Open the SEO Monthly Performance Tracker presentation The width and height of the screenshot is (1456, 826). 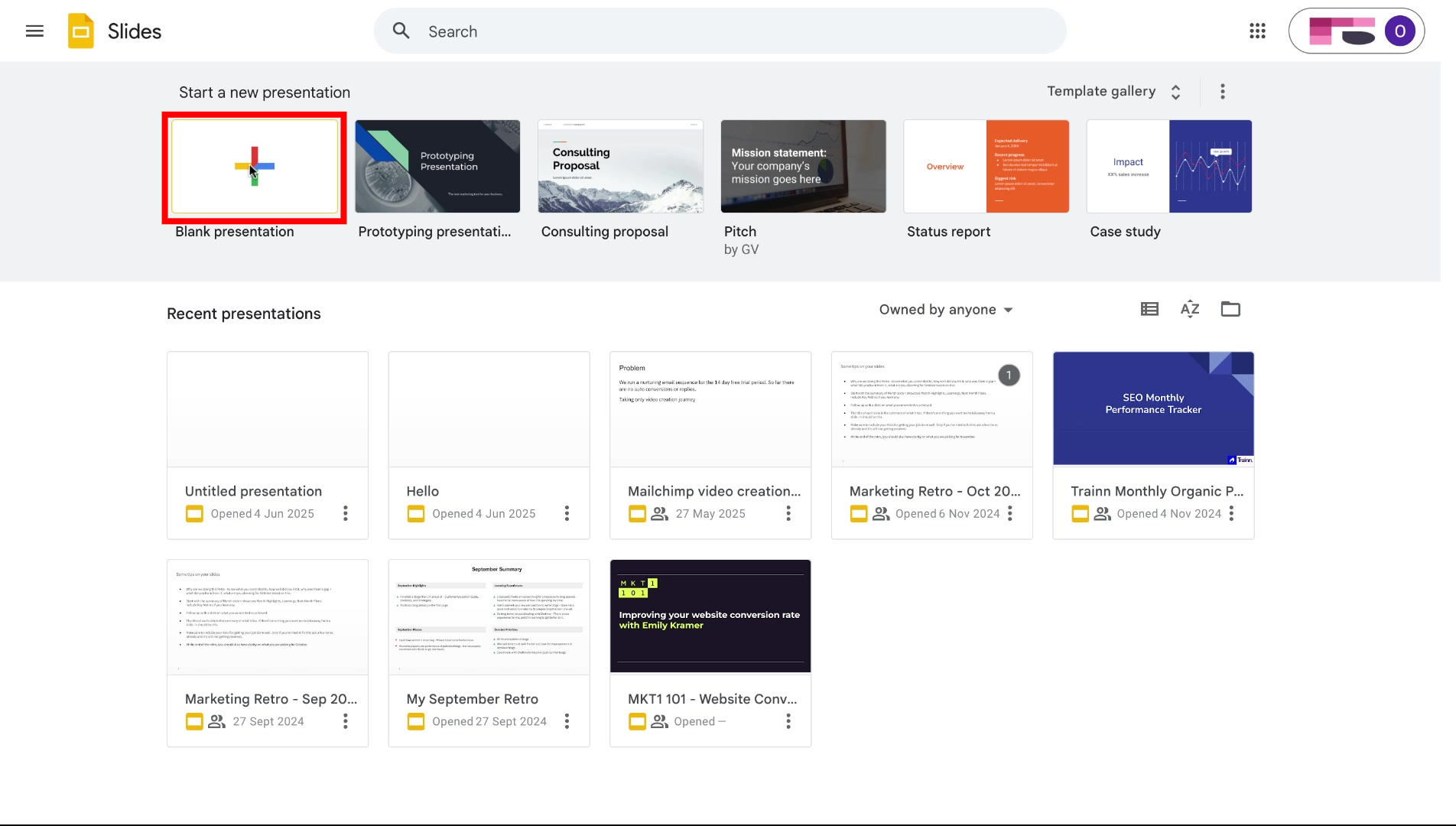[x=1152, y=408]
